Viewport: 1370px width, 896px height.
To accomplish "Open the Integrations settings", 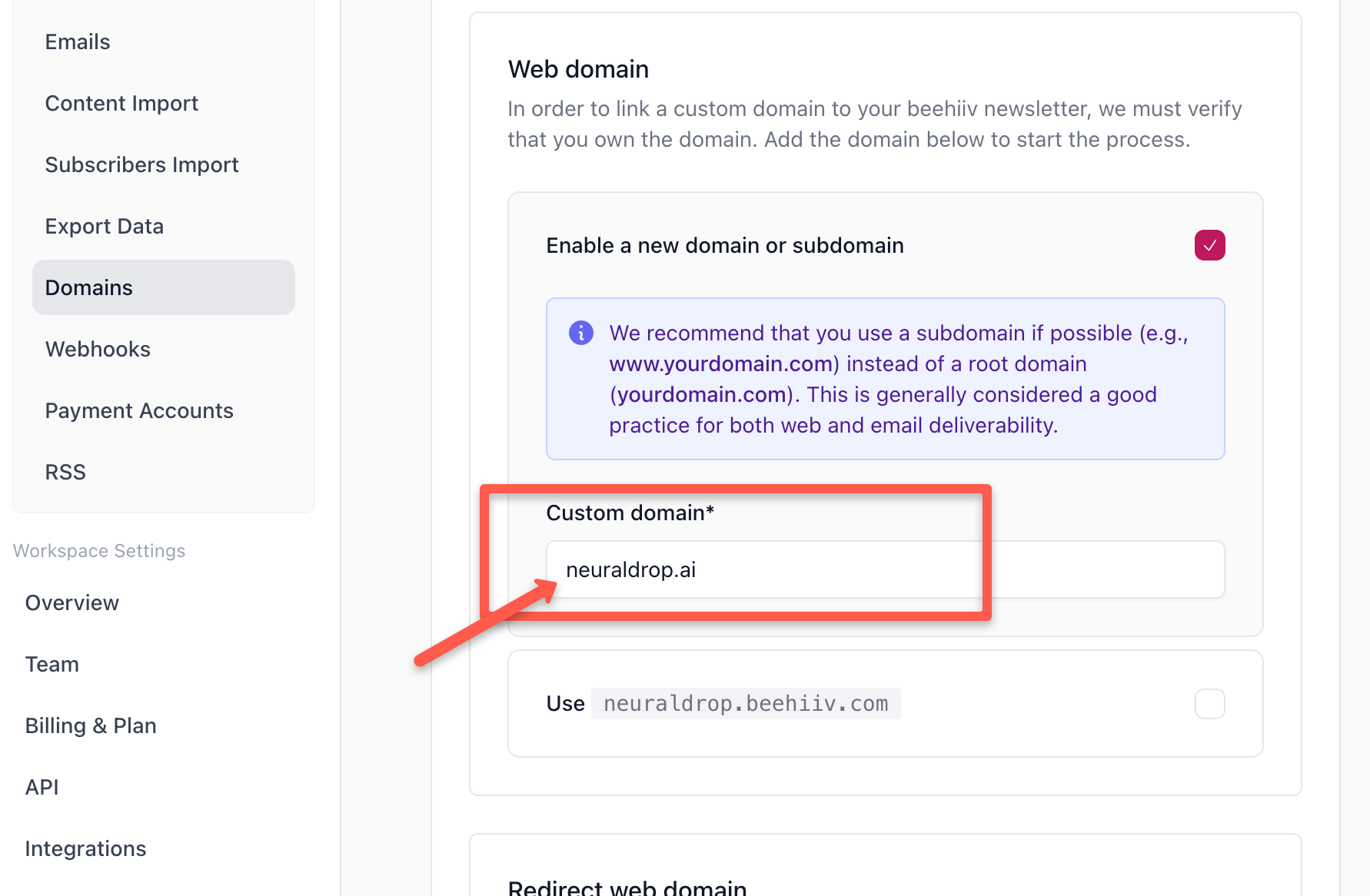I will click(x=85, y=848).
